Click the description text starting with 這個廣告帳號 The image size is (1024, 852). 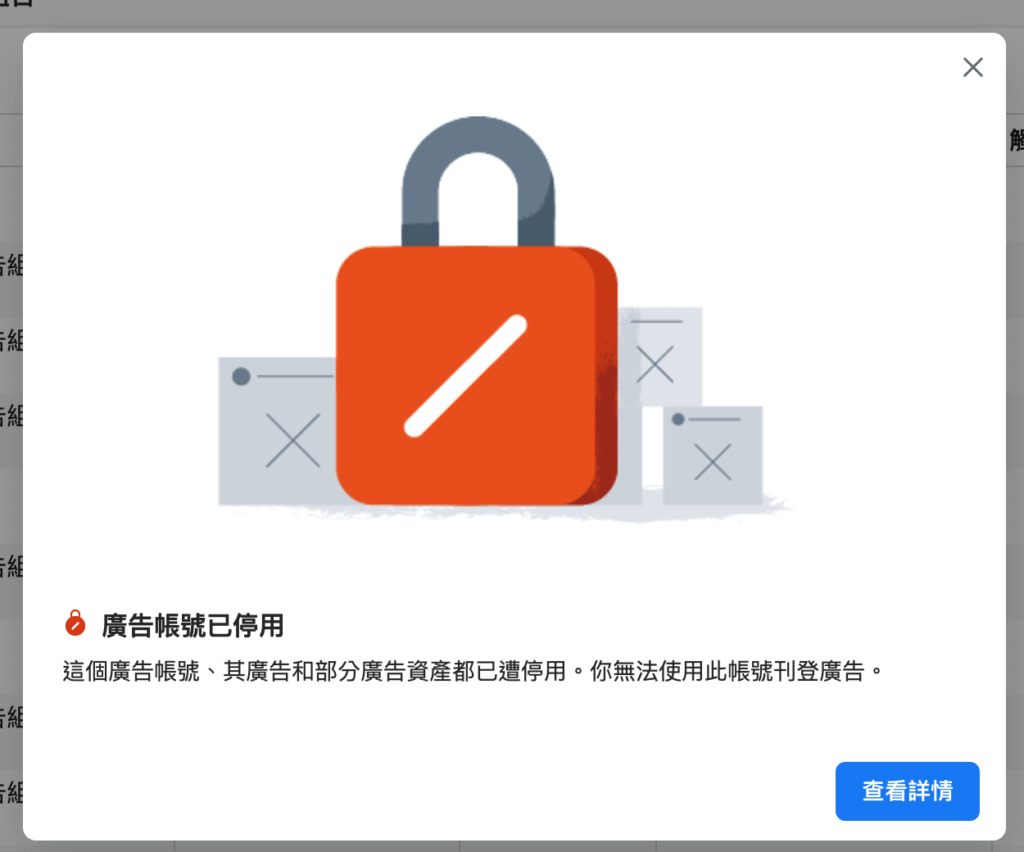[473, 671]
